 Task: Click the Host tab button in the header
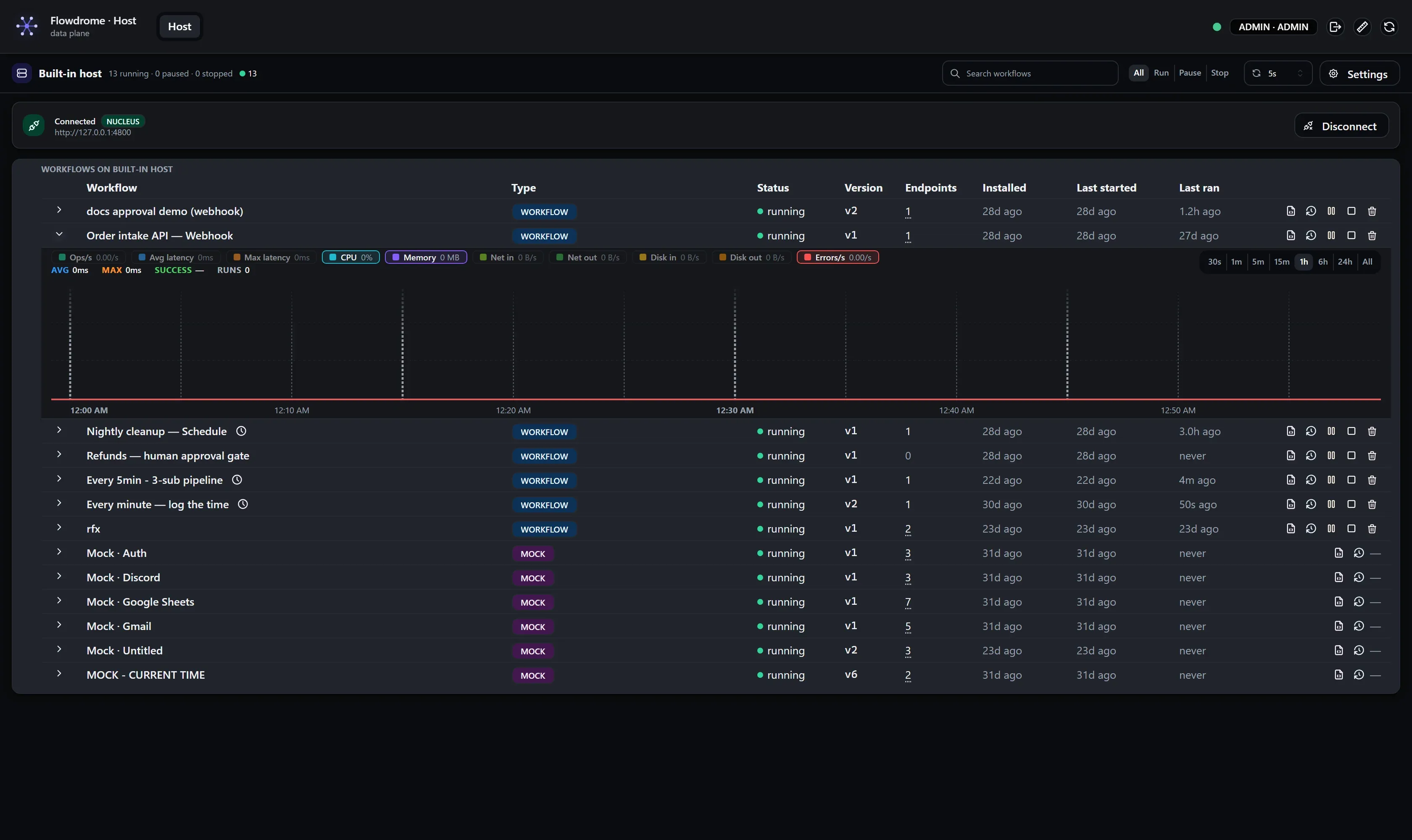click(x=179, y=26)
